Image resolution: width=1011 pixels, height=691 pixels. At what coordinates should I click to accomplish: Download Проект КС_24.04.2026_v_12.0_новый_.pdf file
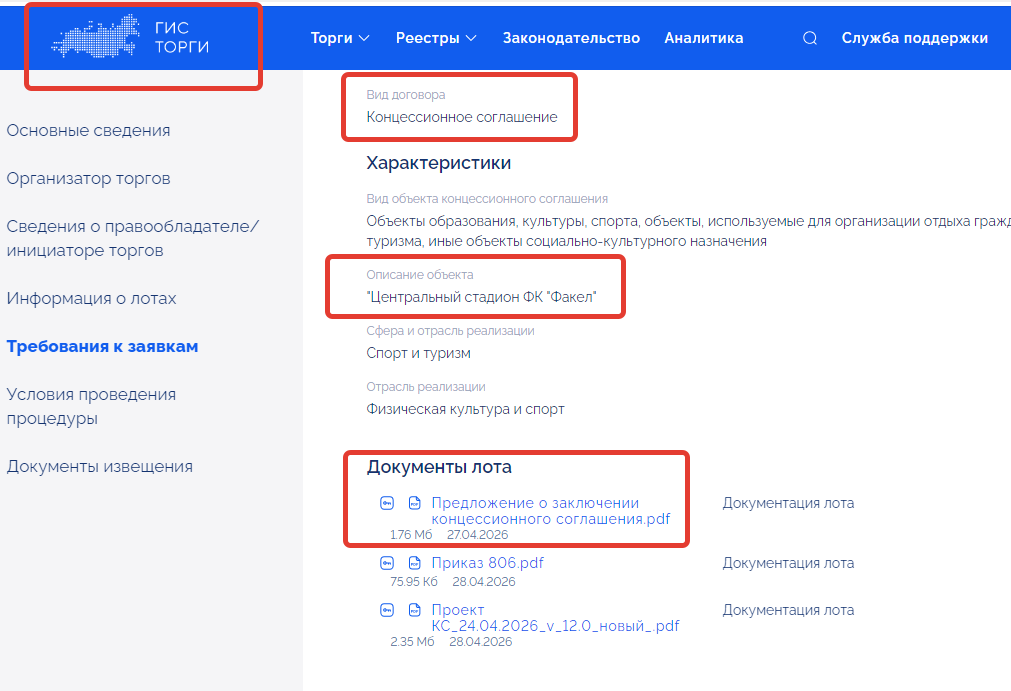coord(555,618)
